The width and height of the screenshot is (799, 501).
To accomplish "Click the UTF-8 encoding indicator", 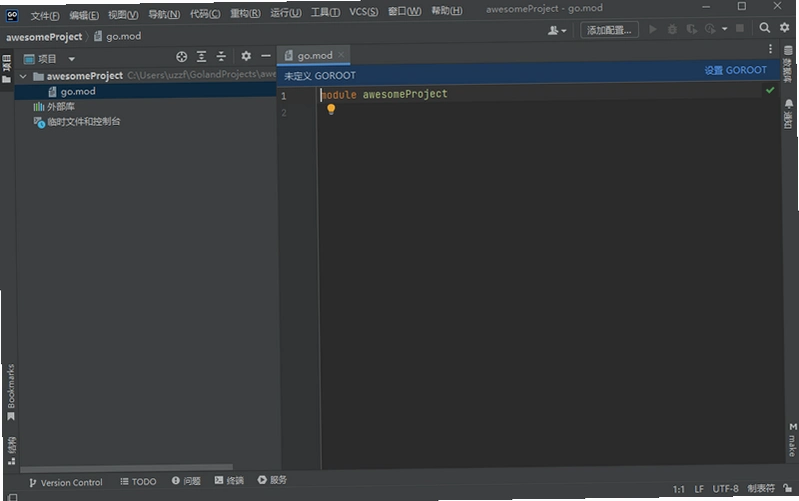I will [x=725, y=489].
